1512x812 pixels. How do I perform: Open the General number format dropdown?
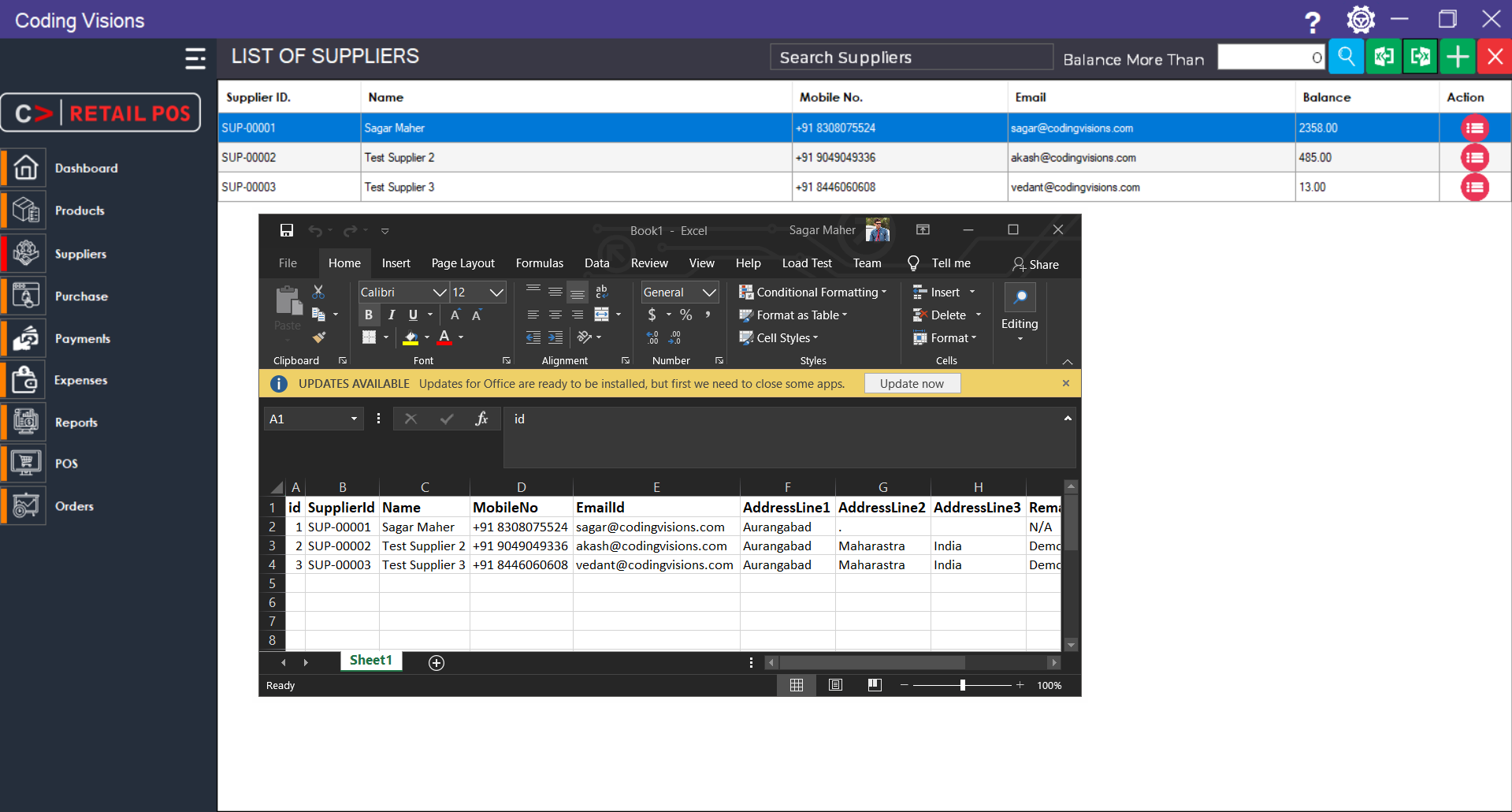coord(708,292)
